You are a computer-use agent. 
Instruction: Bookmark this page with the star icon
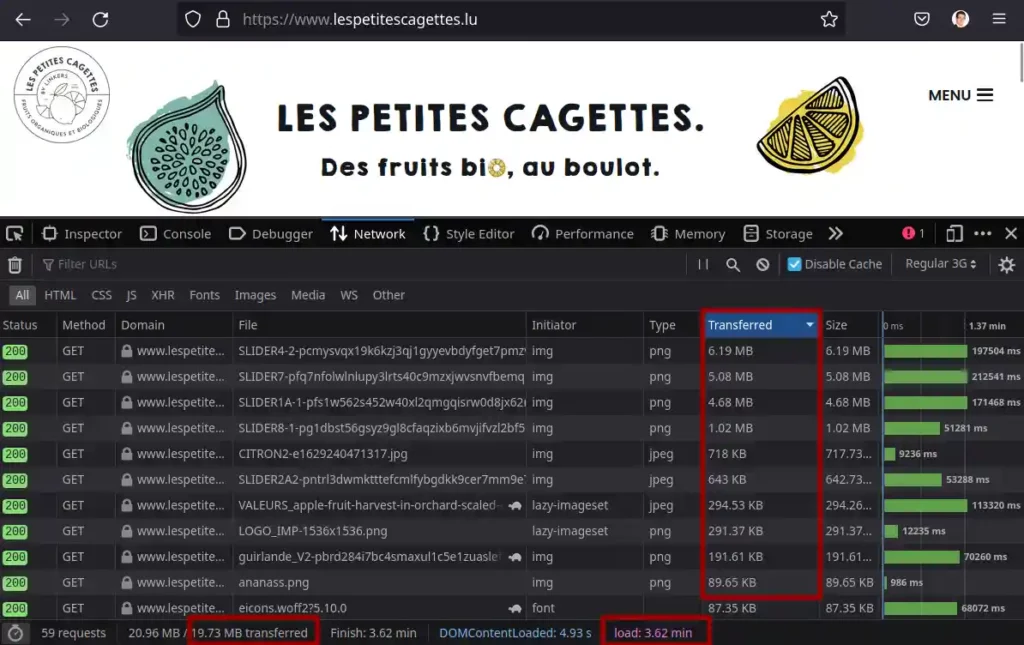pos(829,19)
